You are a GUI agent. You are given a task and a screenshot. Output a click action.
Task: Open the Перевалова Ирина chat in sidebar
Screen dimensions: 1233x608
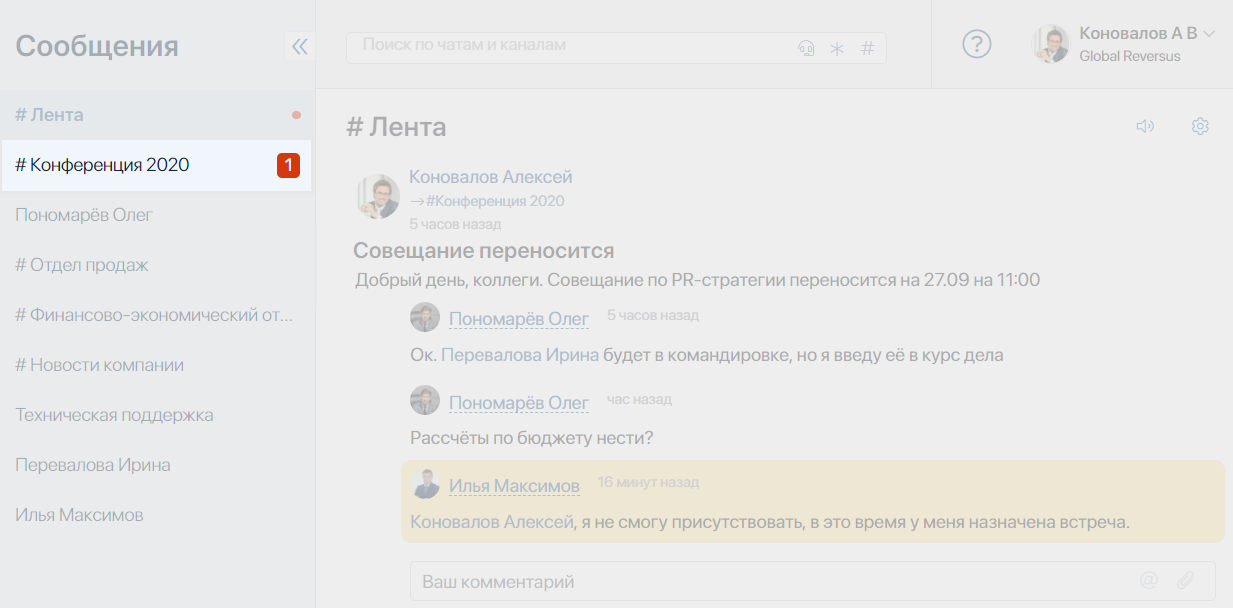pos(157,465)
